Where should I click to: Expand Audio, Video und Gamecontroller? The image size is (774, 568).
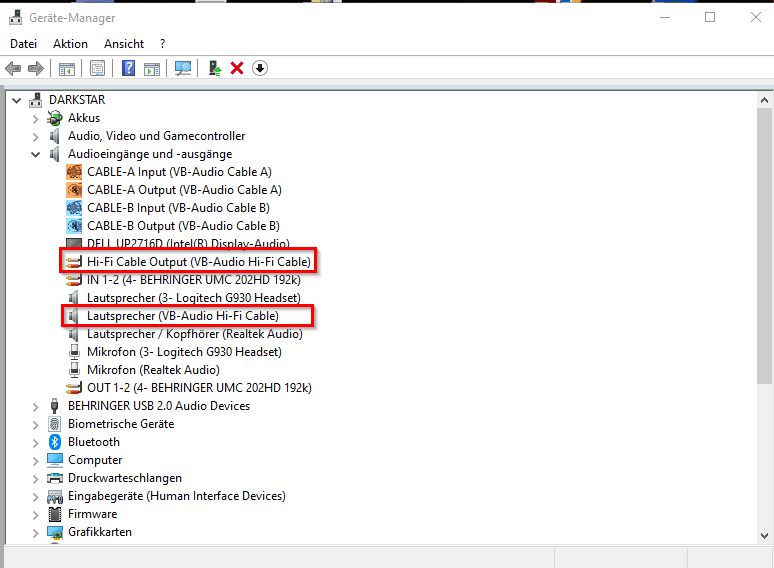[x=36, y=137]
